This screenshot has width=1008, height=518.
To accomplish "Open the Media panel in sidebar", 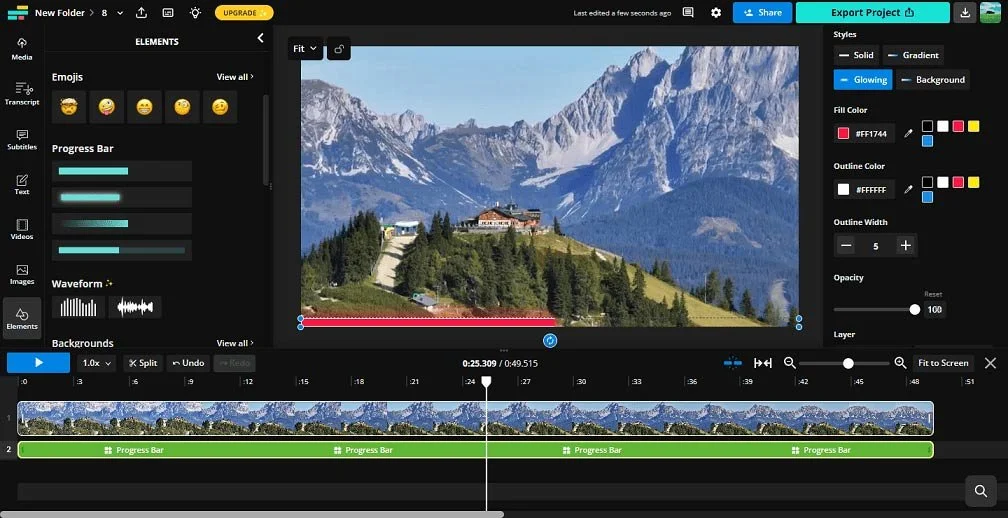I will (x=22, y=49).
